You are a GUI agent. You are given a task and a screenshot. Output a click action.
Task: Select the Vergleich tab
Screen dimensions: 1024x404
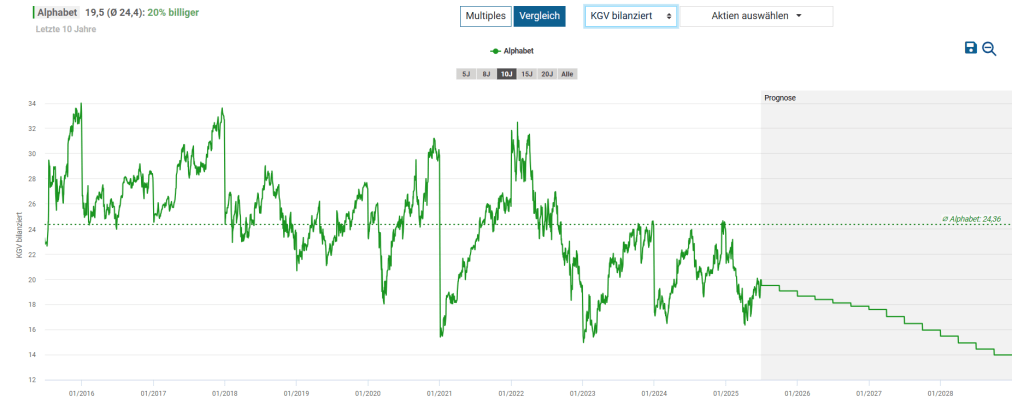539,16
